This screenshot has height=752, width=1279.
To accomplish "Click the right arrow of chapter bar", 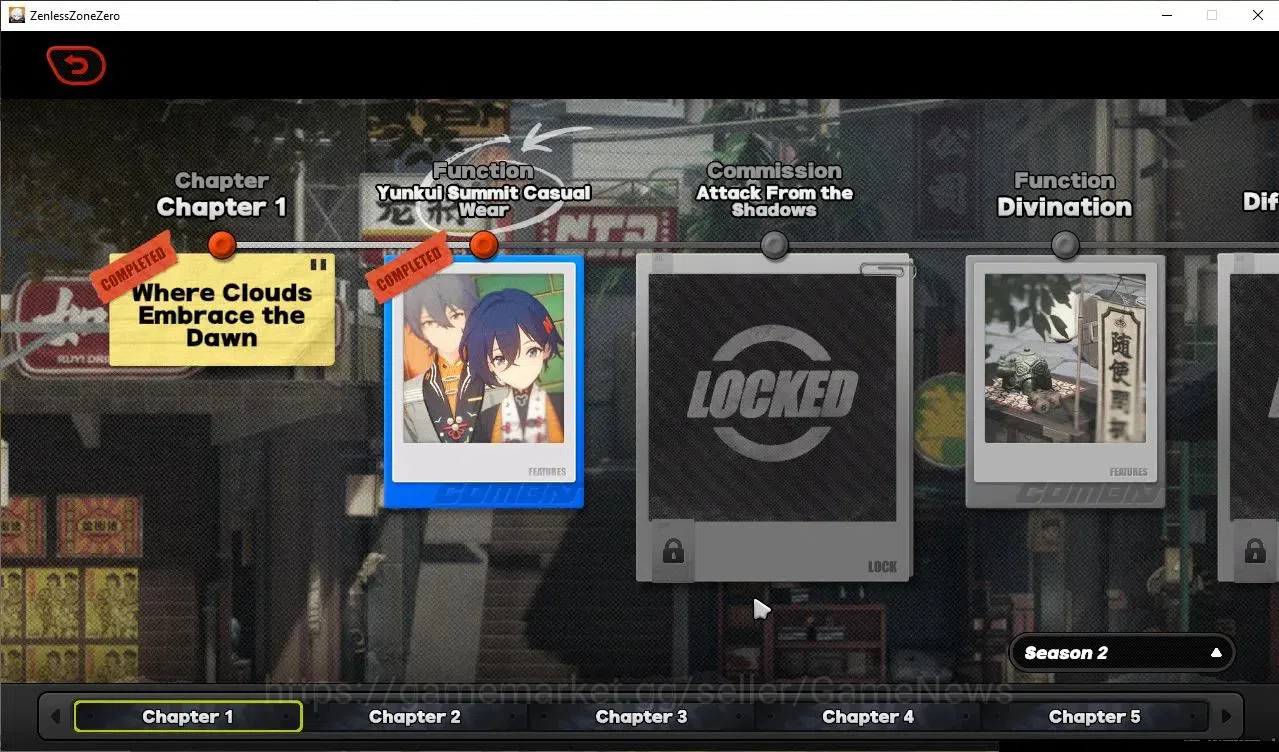I will click(1226, 716).
